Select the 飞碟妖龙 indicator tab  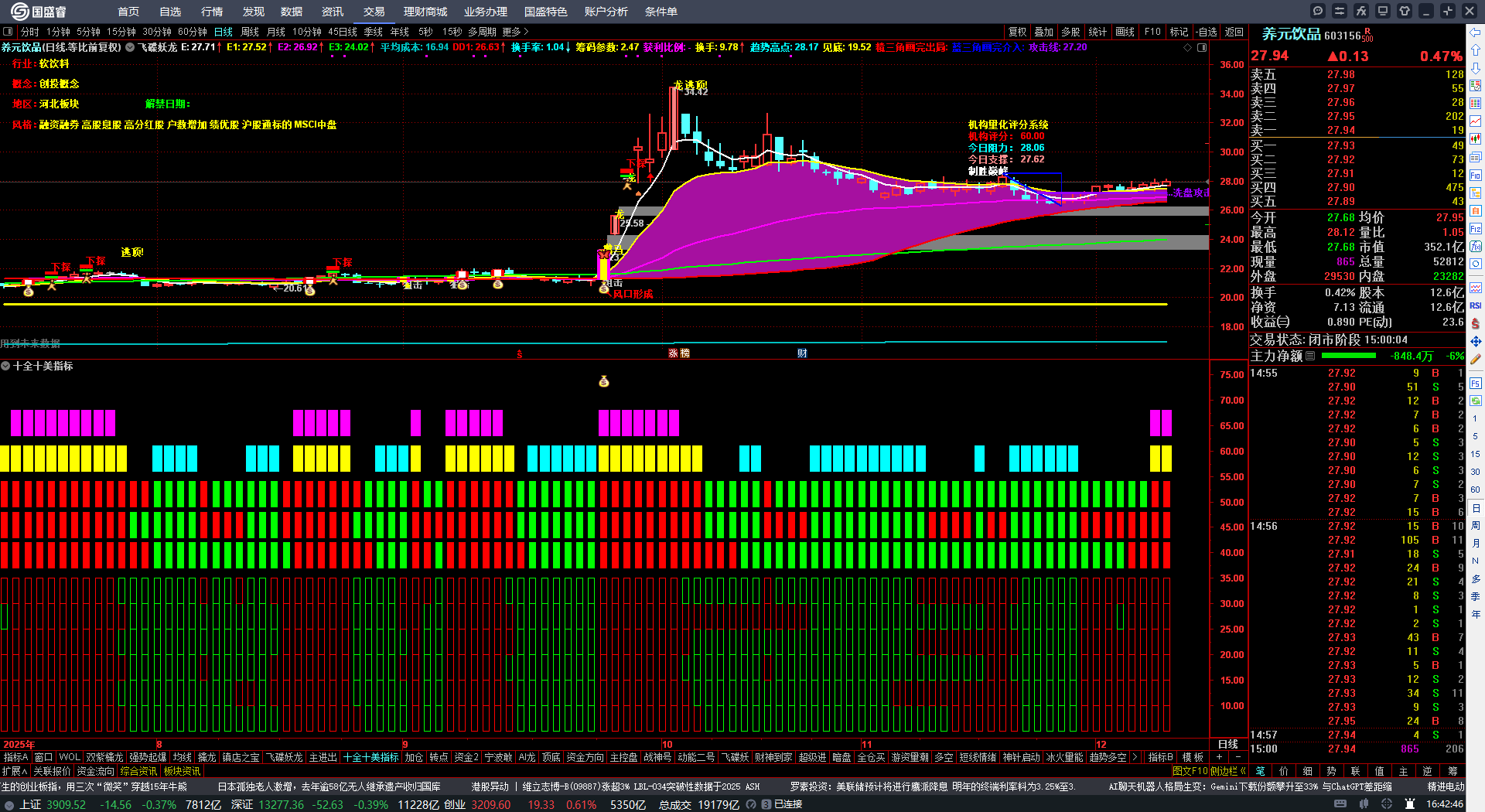(x=285, y=757)
